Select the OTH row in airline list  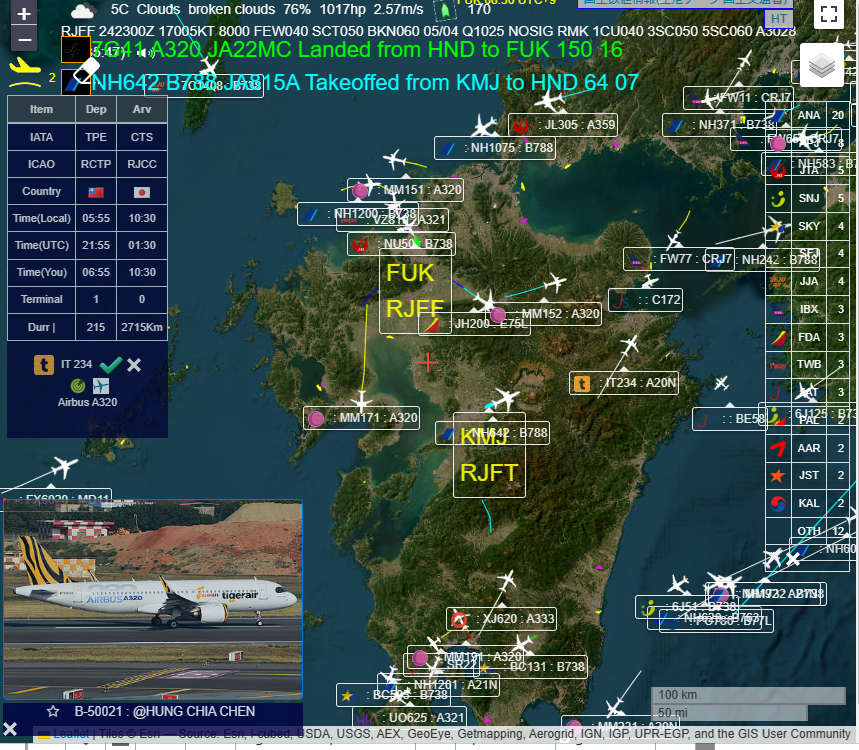(x=808, y=531)
